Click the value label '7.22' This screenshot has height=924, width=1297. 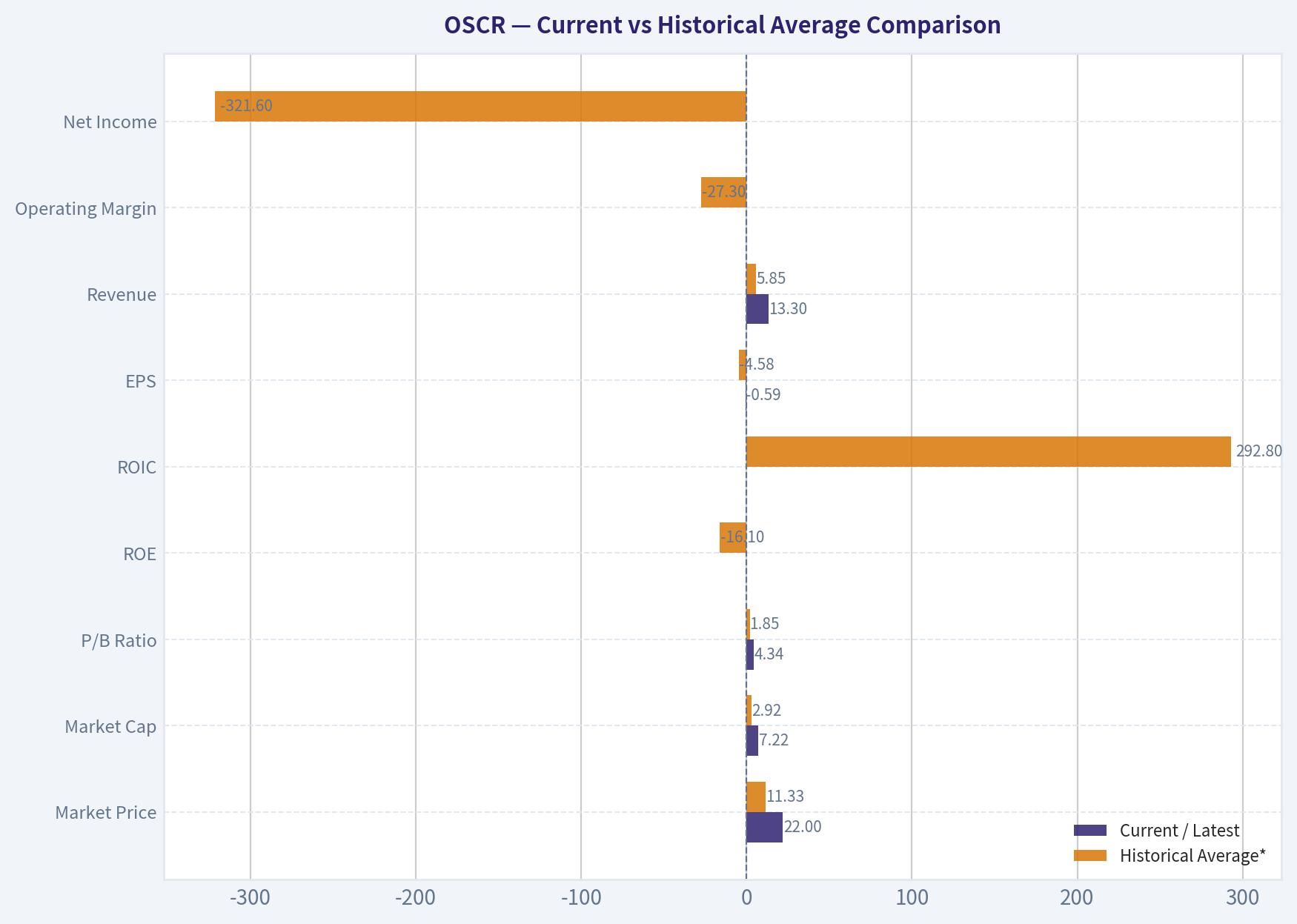tap(774, 740)
